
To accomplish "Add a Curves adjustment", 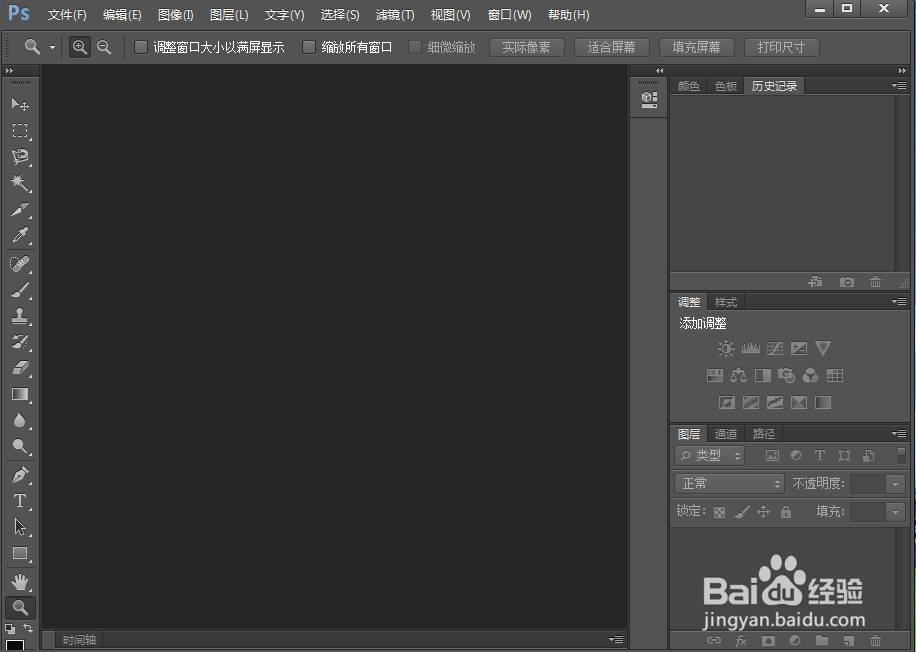I will coord(775,349).
